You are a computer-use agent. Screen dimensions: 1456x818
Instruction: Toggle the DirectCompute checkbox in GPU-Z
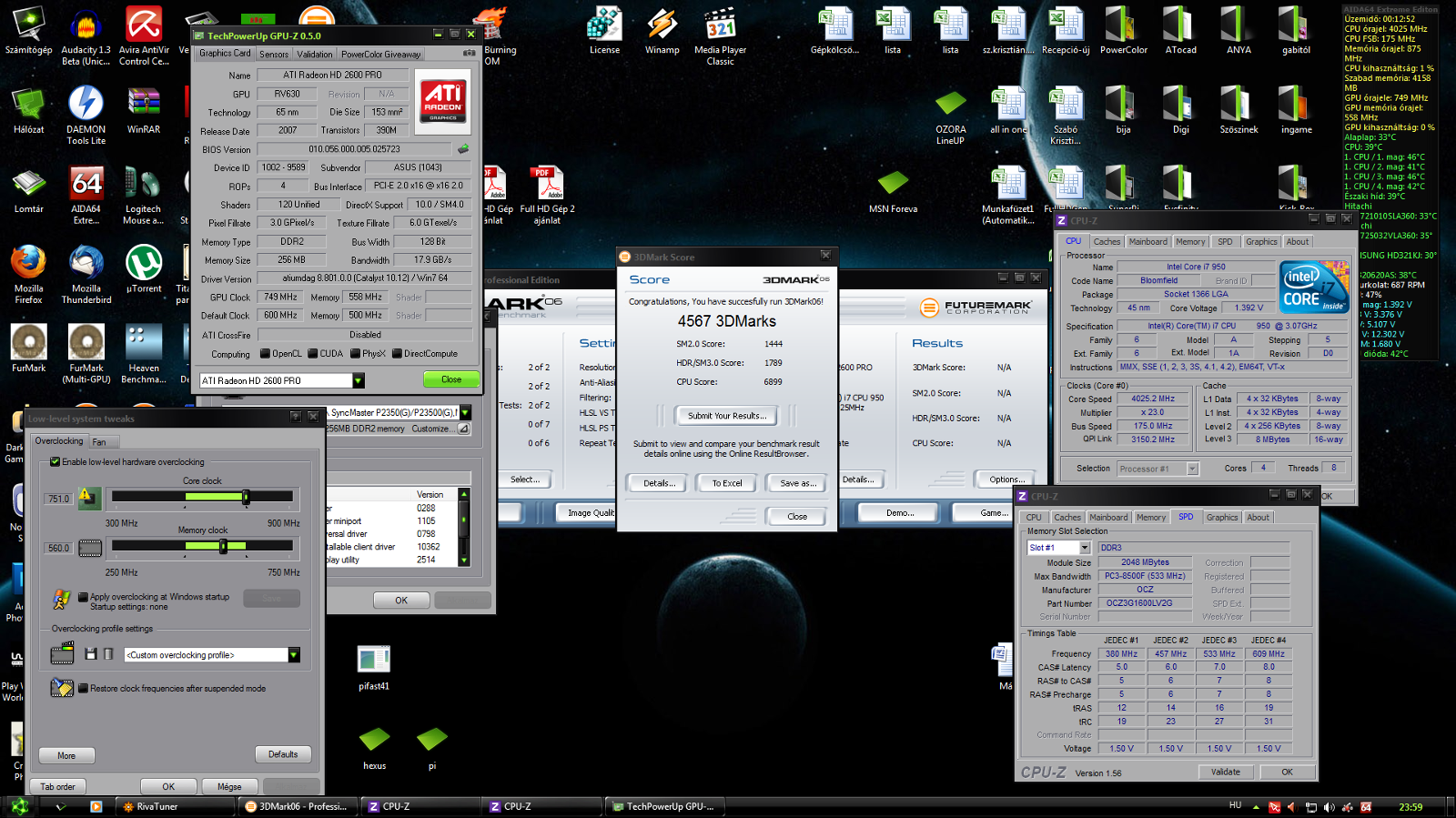click(x=397, y=354)
